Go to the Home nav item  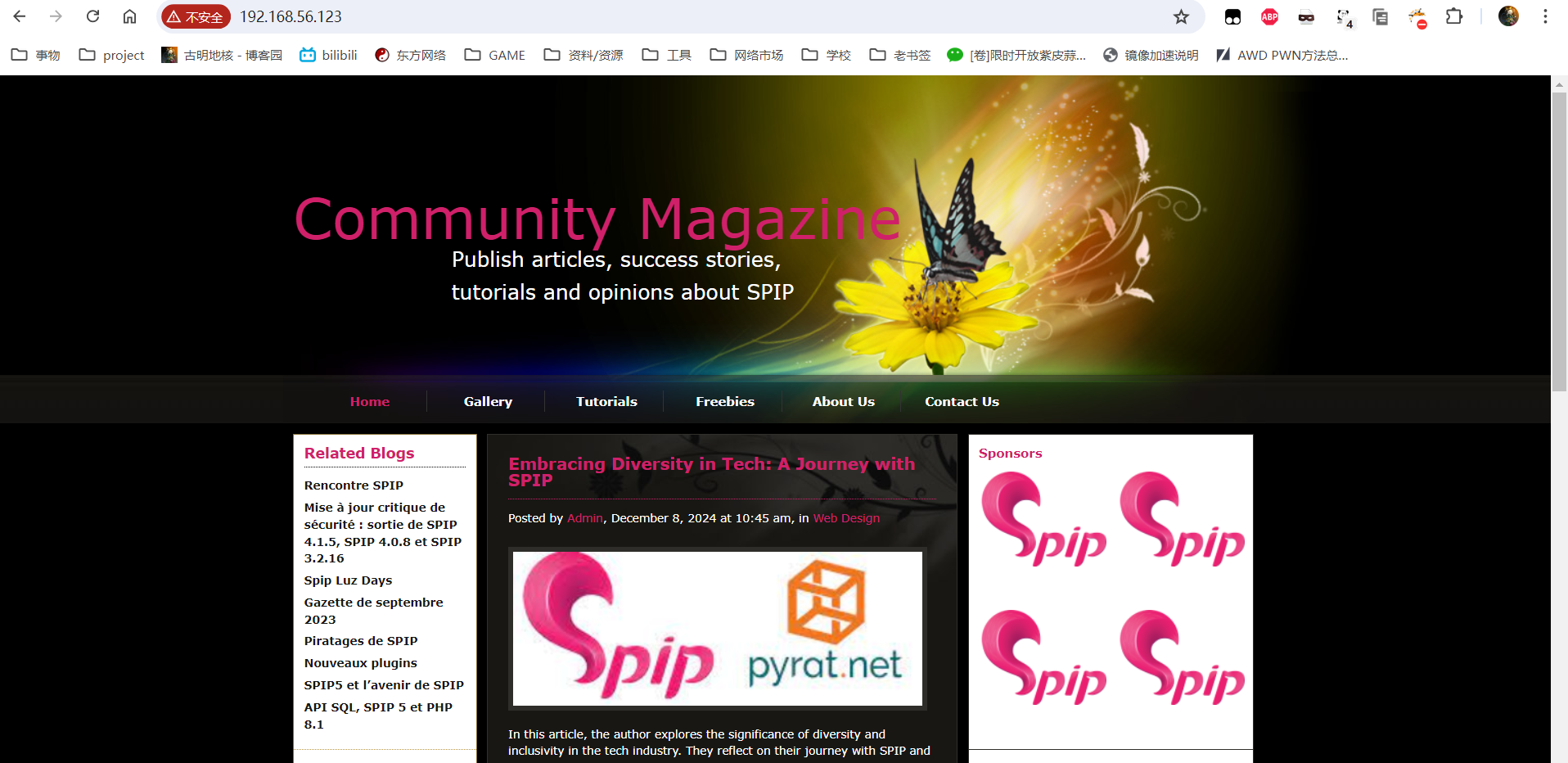coord(370,401)
